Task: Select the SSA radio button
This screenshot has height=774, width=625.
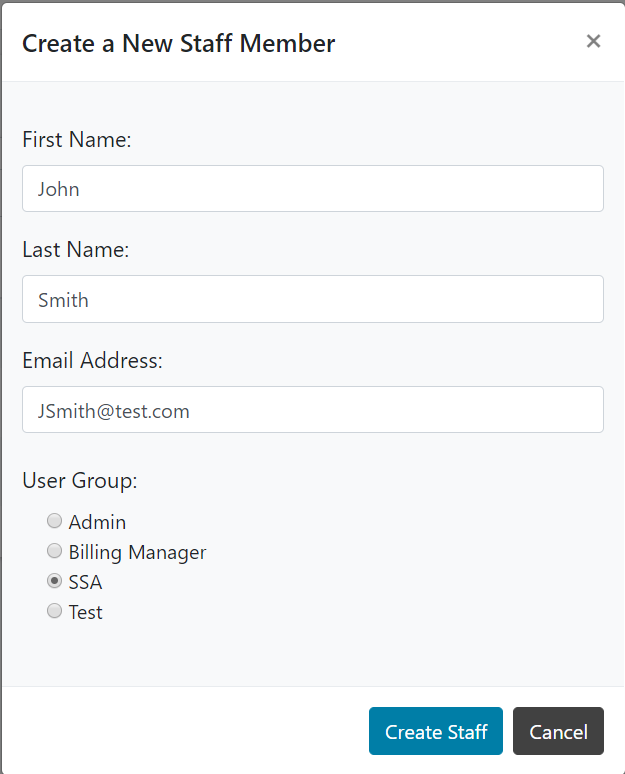Action: click(55, 581)
